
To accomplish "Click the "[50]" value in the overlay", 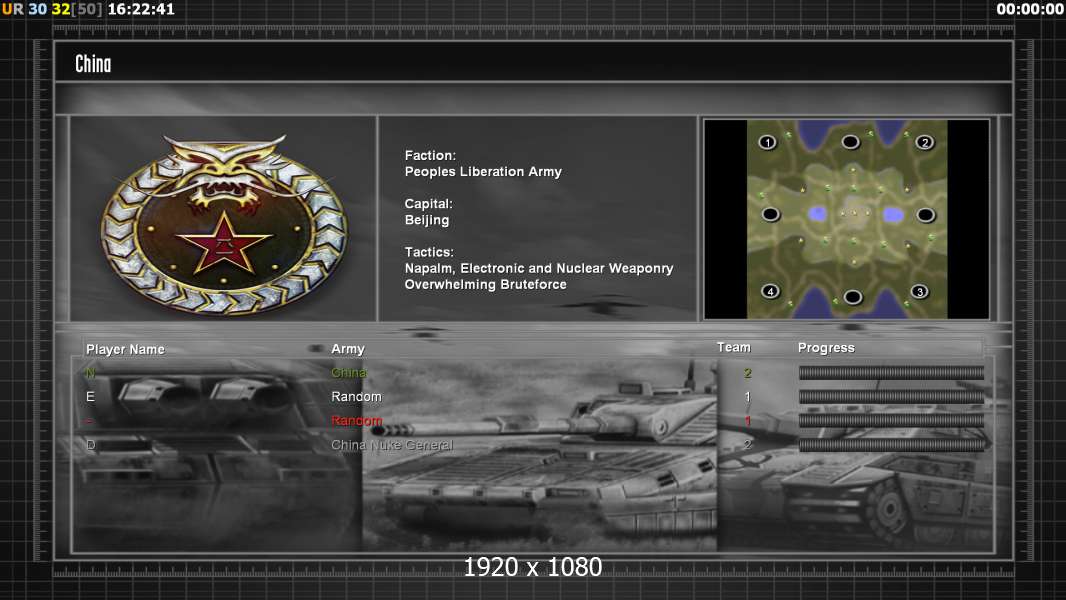I will click(x=86, y=10).
